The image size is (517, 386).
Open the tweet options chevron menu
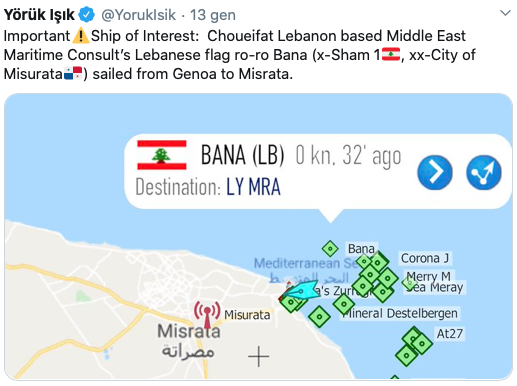pos(506,13)
